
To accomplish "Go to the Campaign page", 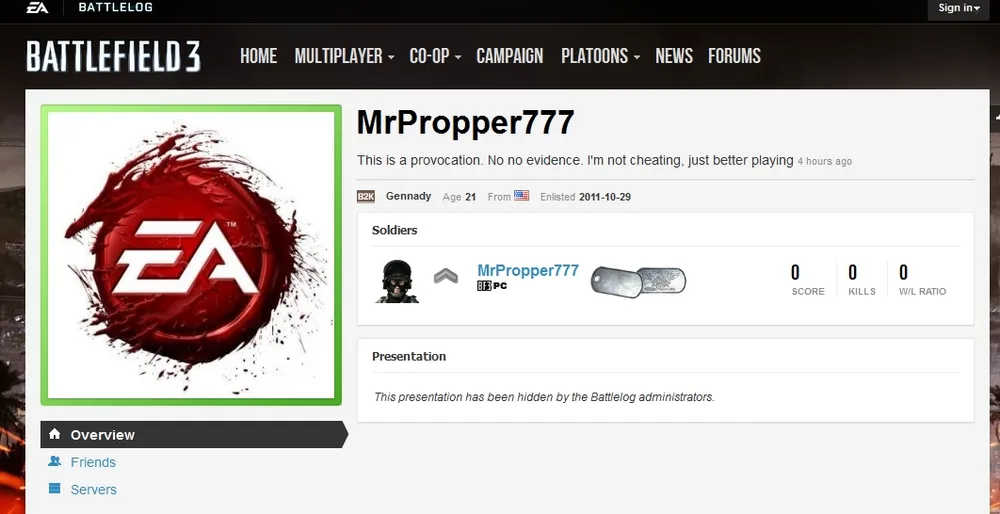I will point(510,56).
